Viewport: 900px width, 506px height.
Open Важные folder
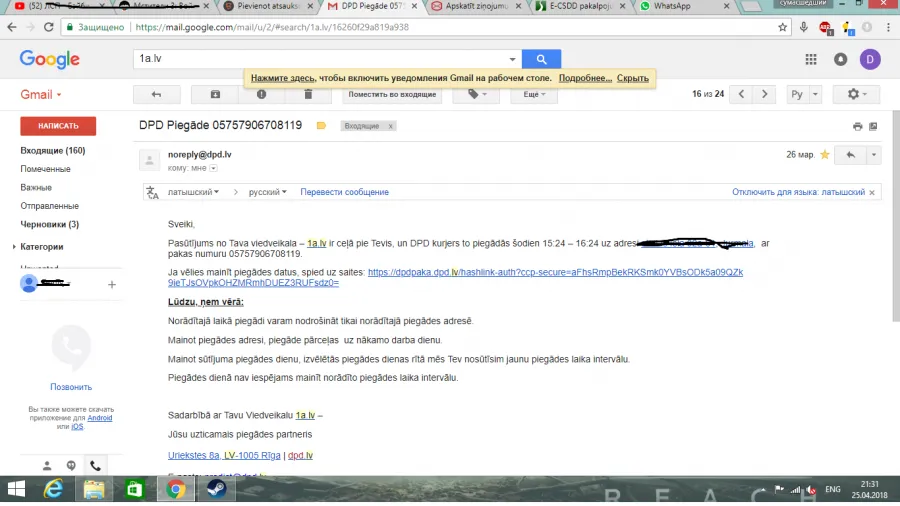(36, 188)
